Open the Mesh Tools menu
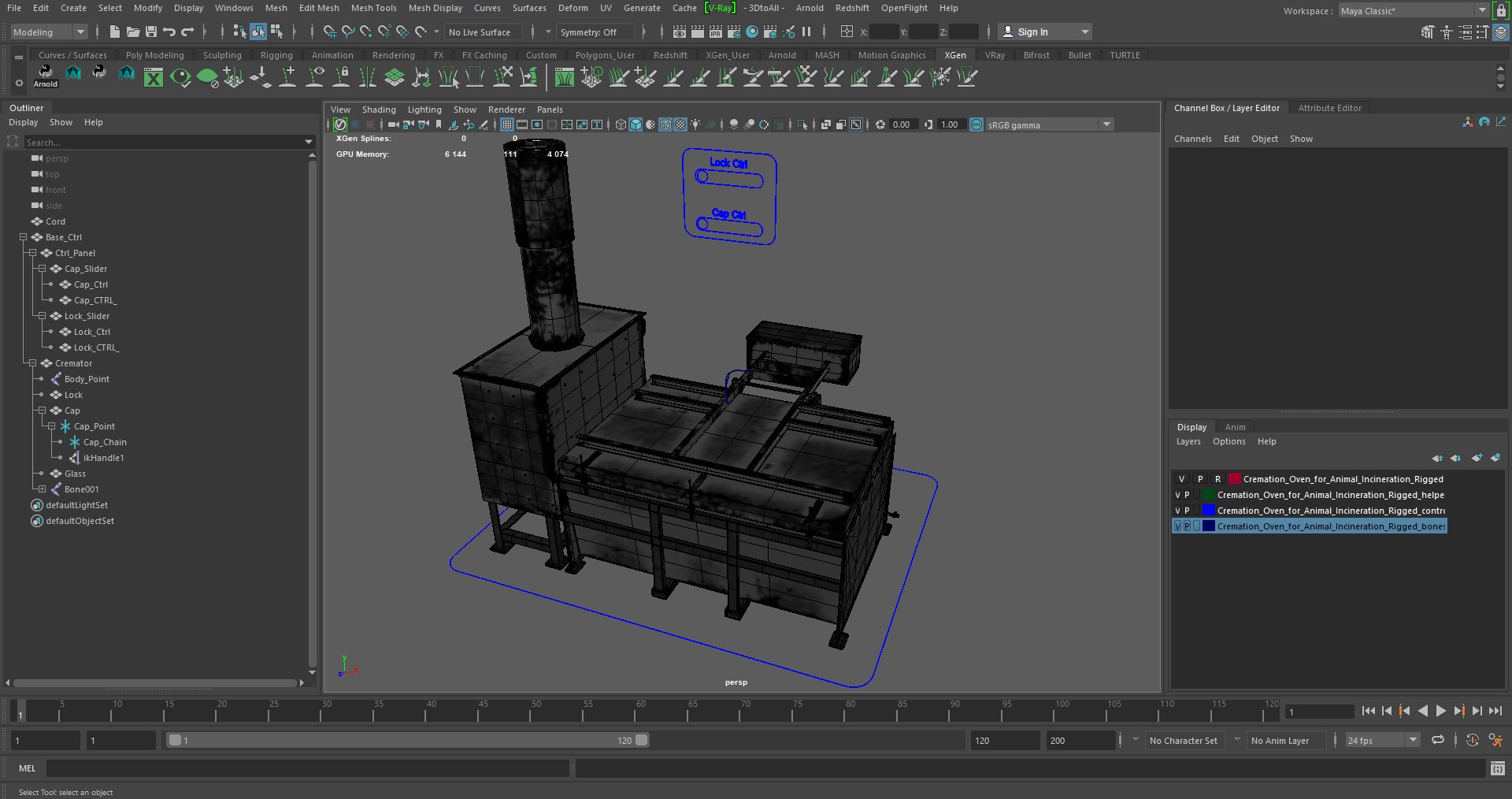 point(373,8)
